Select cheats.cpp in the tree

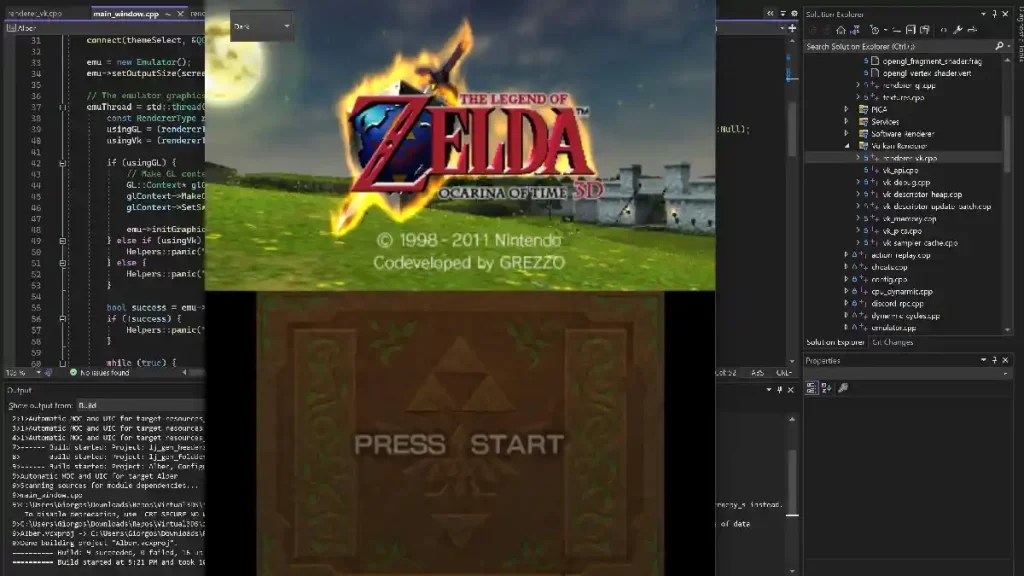(x=889, y=267)
